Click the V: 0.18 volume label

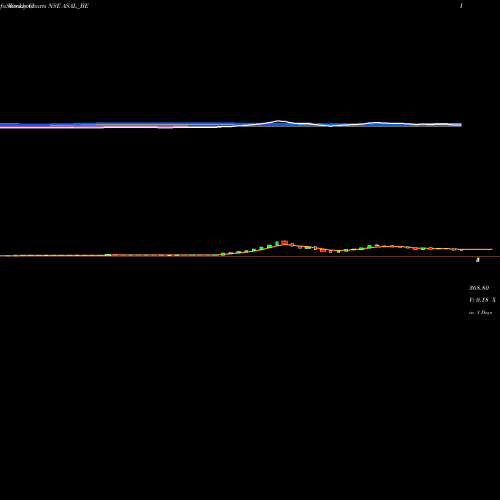point(482,300)
